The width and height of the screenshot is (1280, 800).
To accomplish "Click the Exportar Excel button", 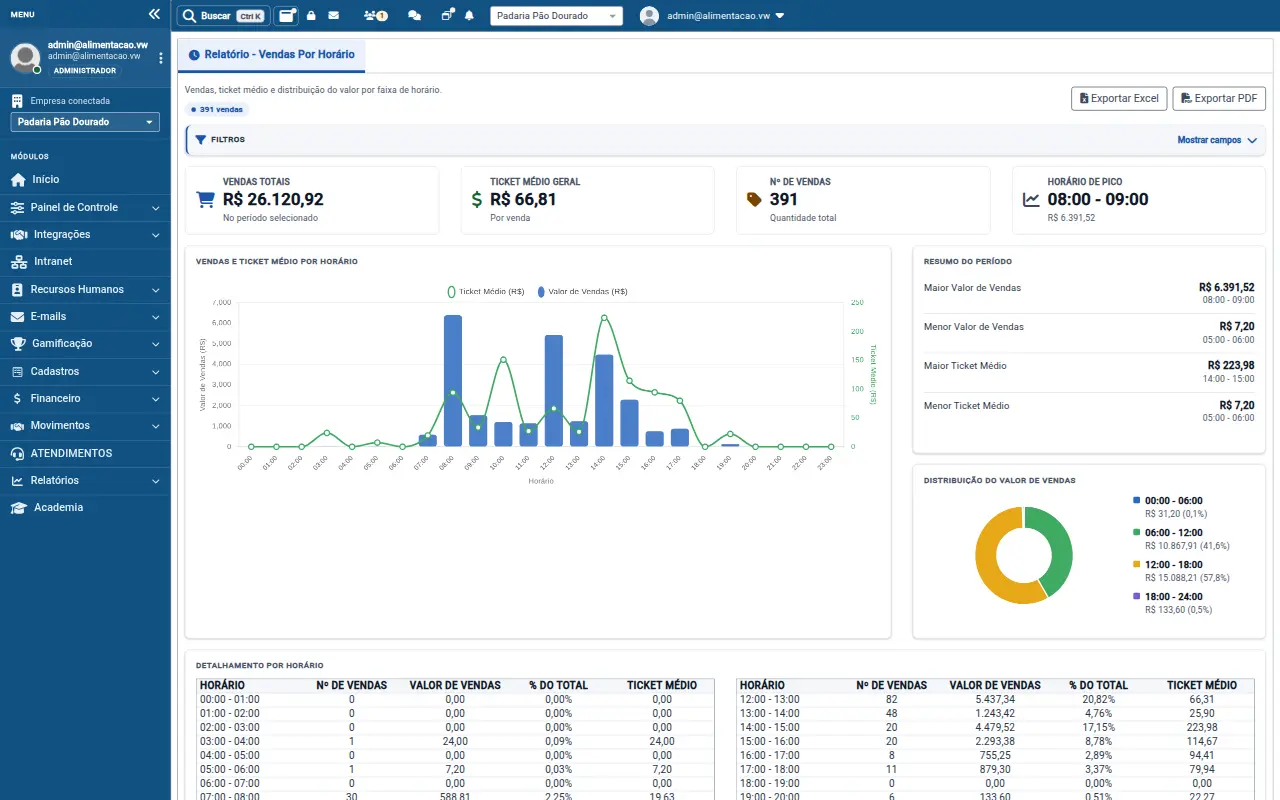I will (1119, 98).
